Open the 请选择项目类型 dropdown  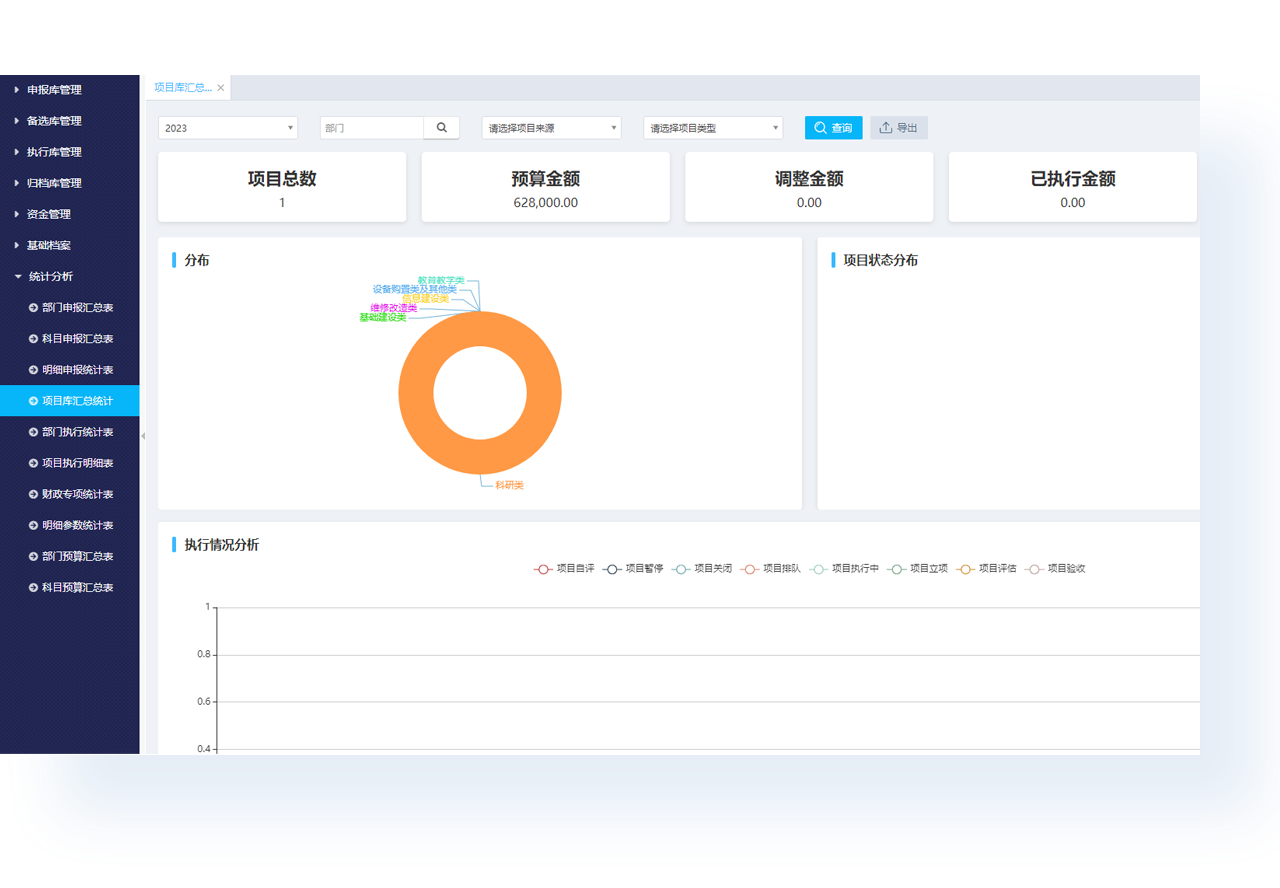[712, 128]
